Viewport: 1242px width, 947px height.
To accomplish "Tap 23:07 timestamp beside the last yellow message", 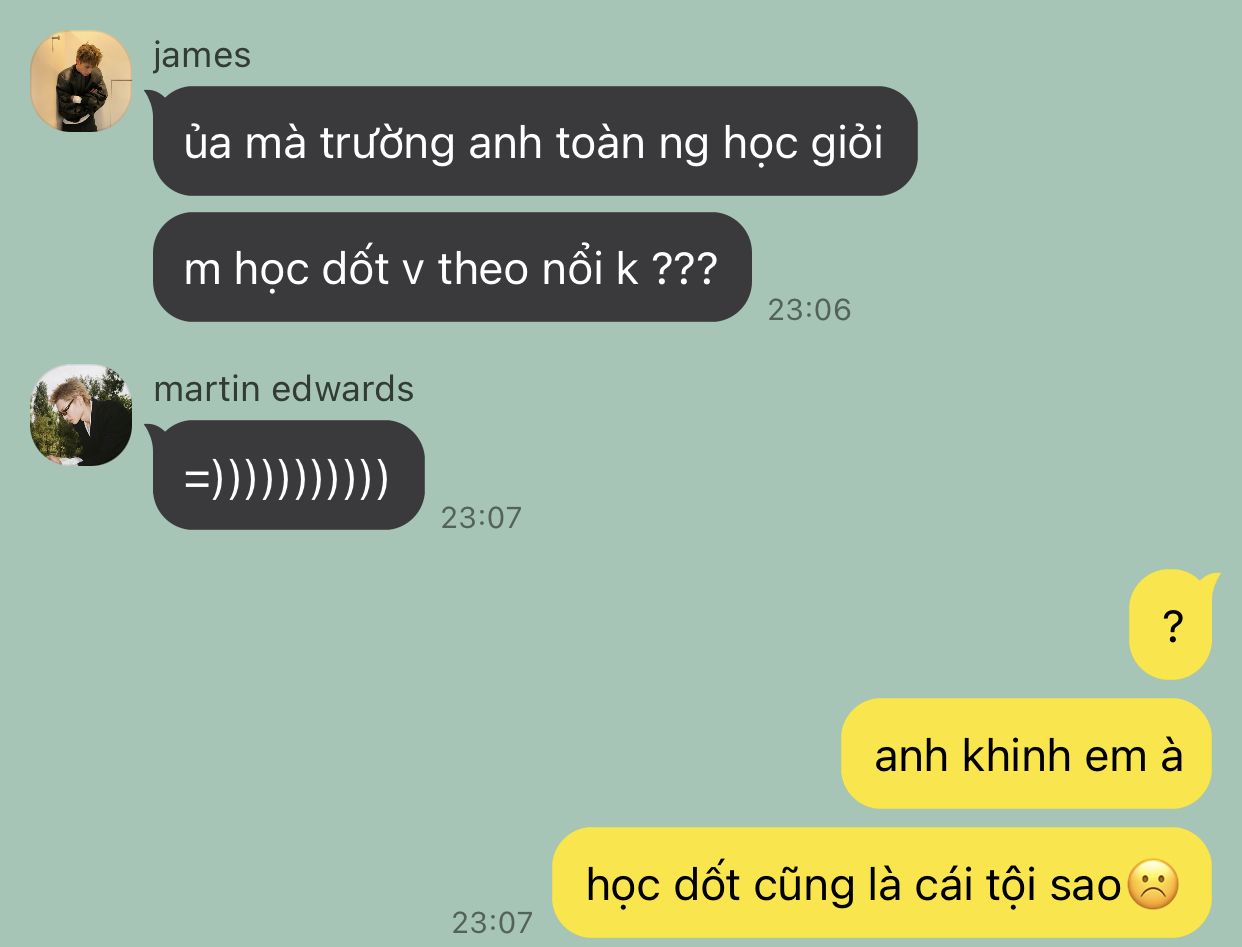I will (x=492, y=921).
